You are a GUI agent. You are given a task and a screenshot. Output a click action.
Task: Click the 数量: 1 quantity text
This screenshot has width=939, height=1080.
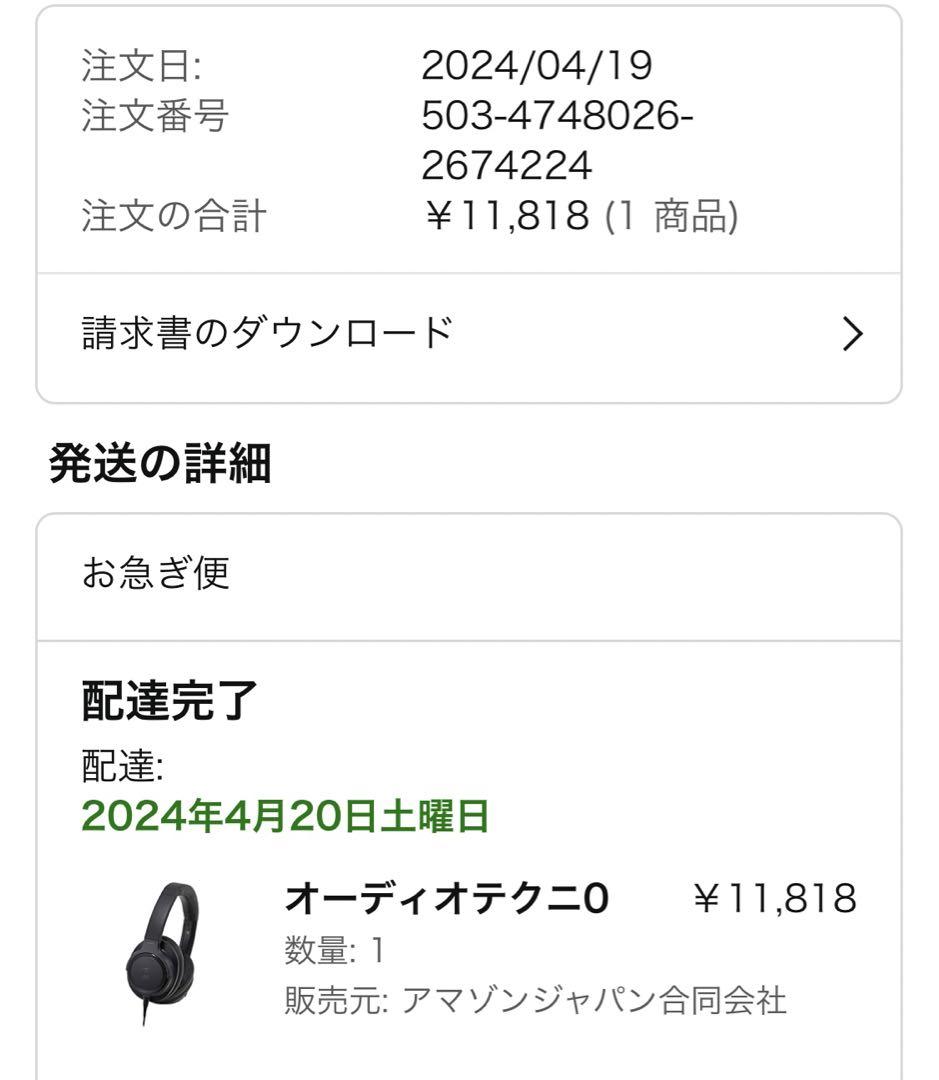tap(334, 951)
